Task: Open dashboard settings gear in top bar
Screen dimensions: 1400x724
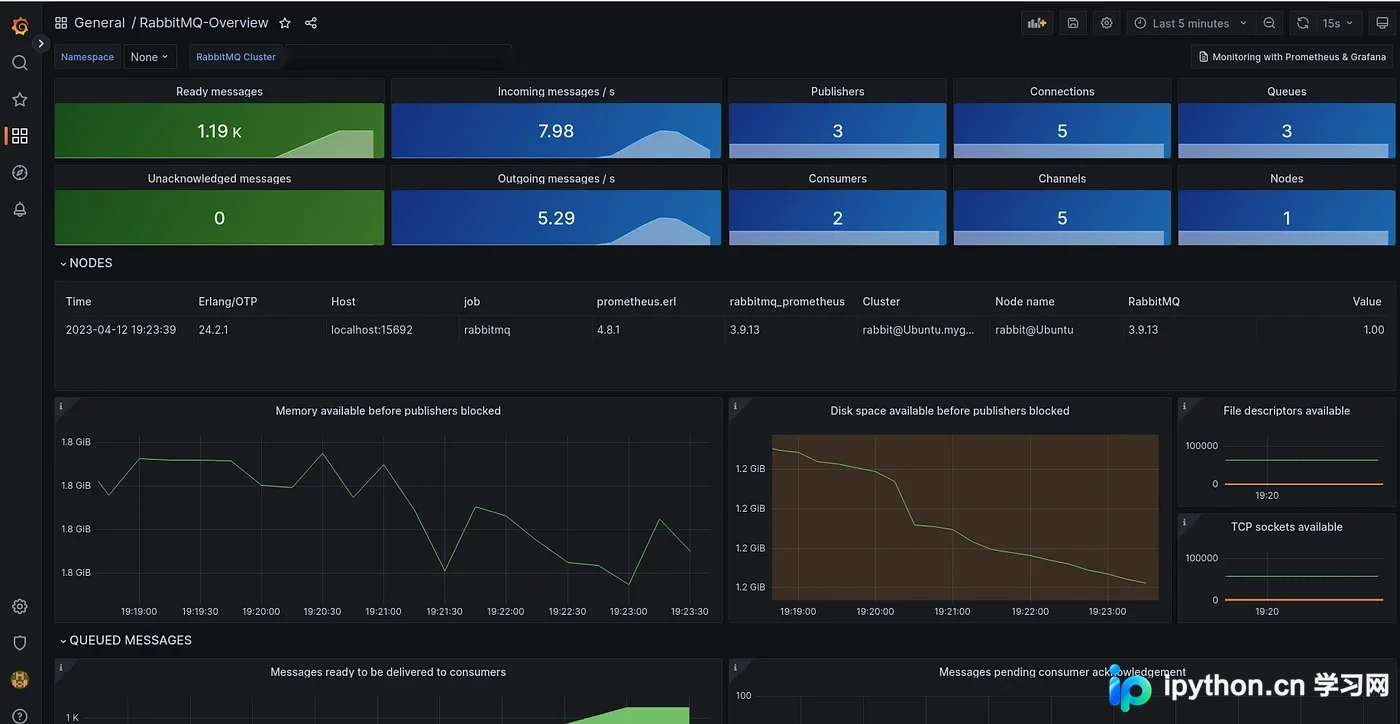Action: pyautogui.click(x=1107, y=23)
